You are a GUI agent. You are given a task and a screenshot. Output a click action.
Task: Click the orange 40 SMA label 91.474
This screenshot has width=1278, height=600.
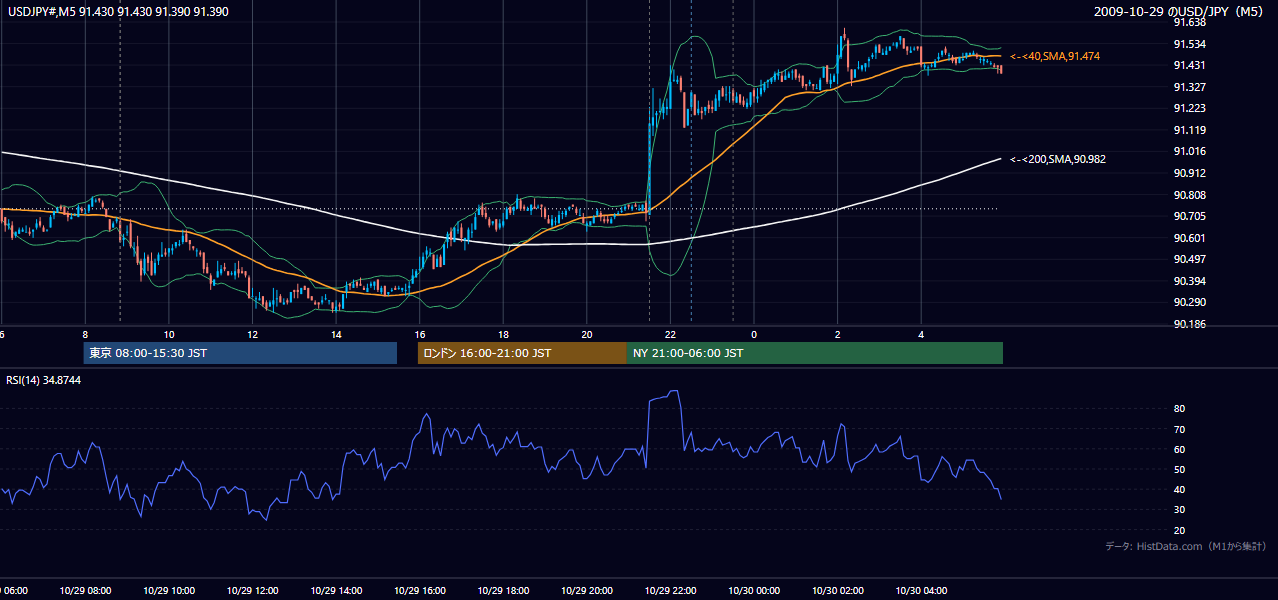1055,57
